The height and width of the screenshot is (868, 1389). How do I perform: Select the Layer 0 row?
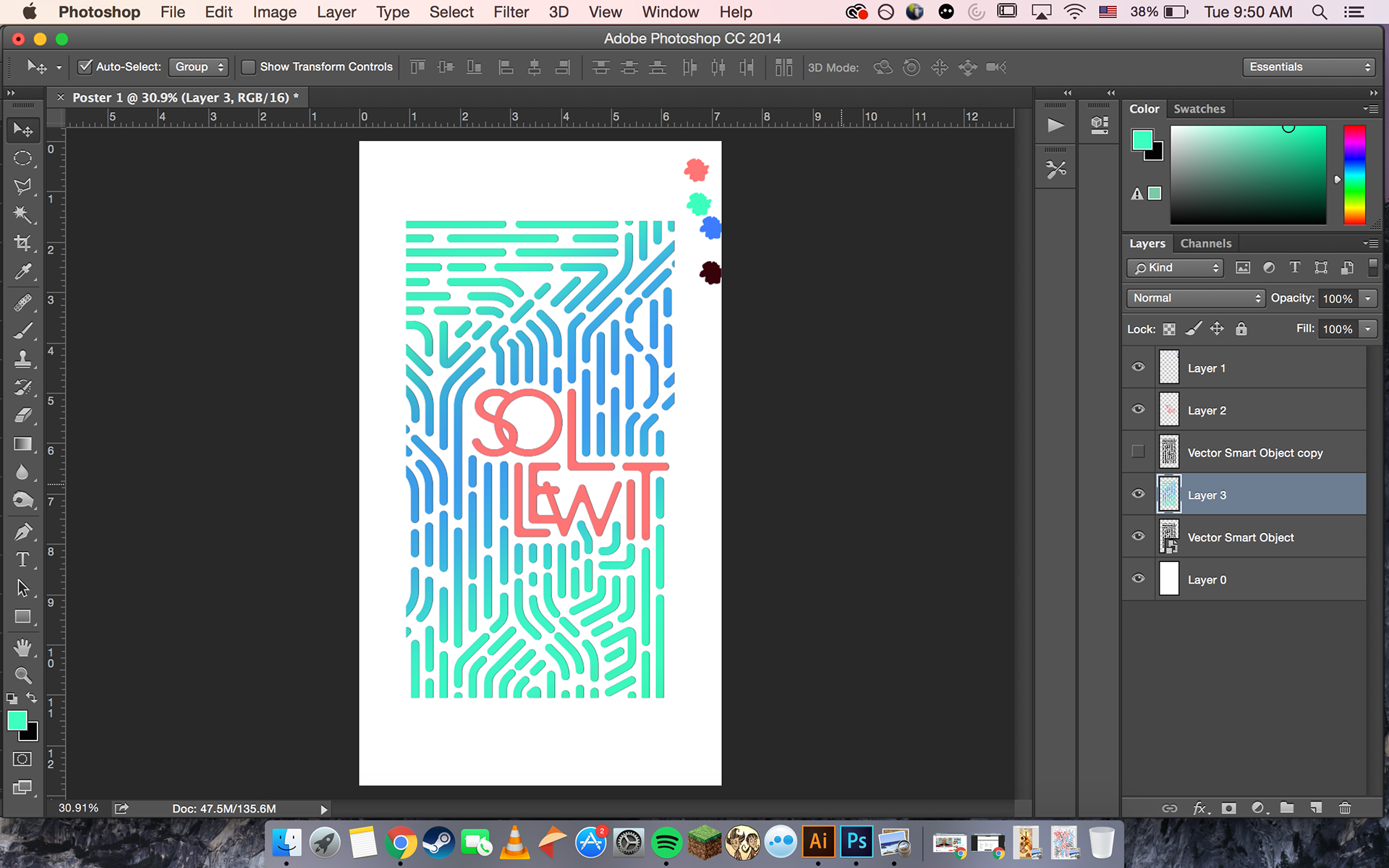pos(1244,579)
